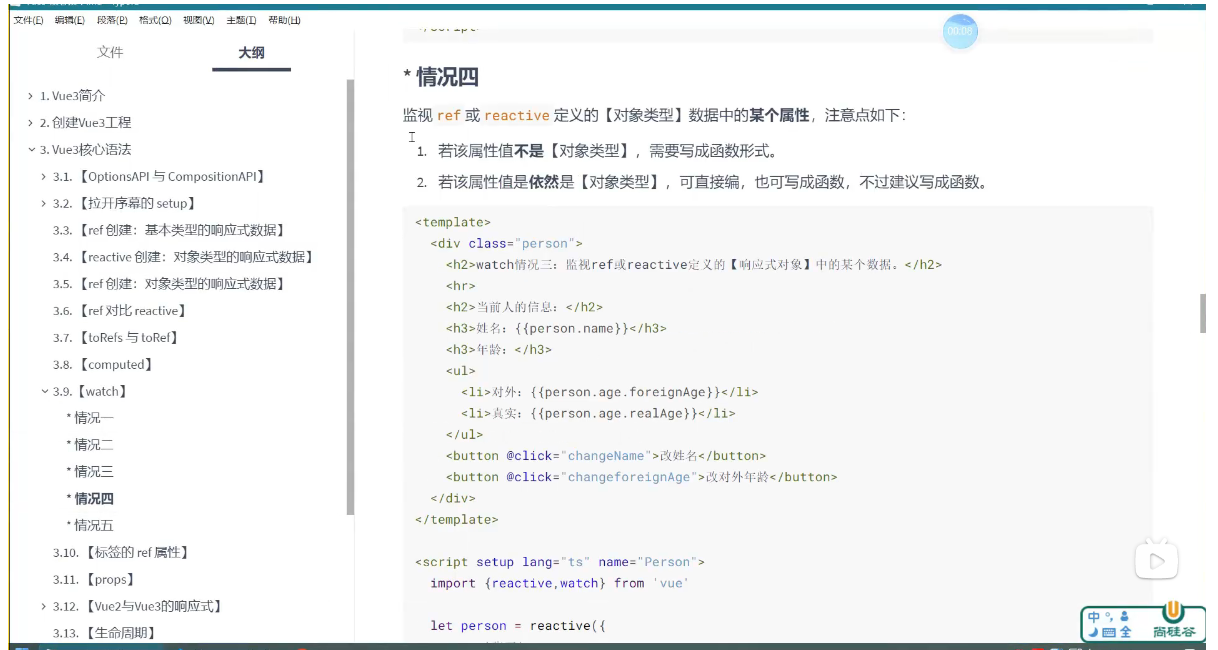The height and width of the screenshot is (650, 1218).
Task: Select 情况二 in the outline
Action: (90, 445)
